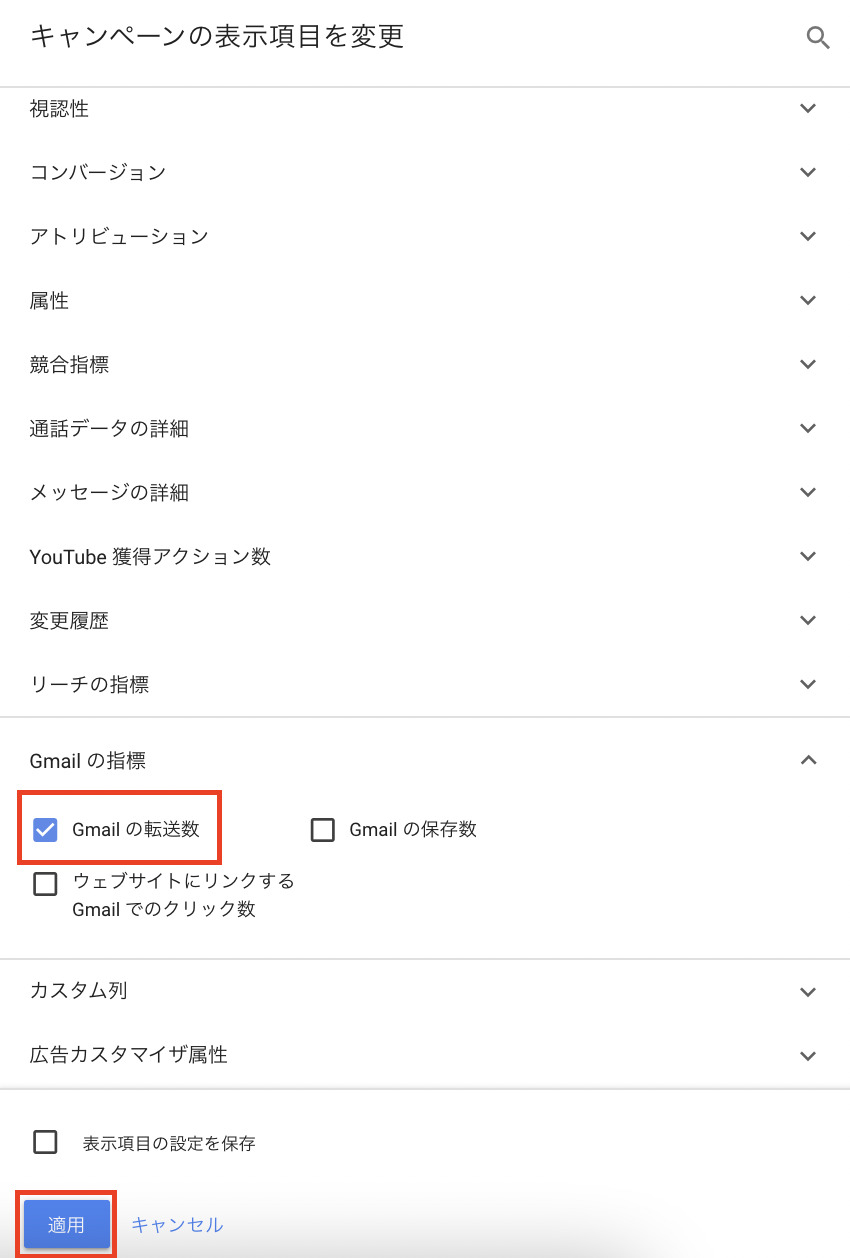The image size is (850, 1258).
Task: Check ウェブサイトにリンクする Gmail でのクリック数
Action: (x=45, y=884)
